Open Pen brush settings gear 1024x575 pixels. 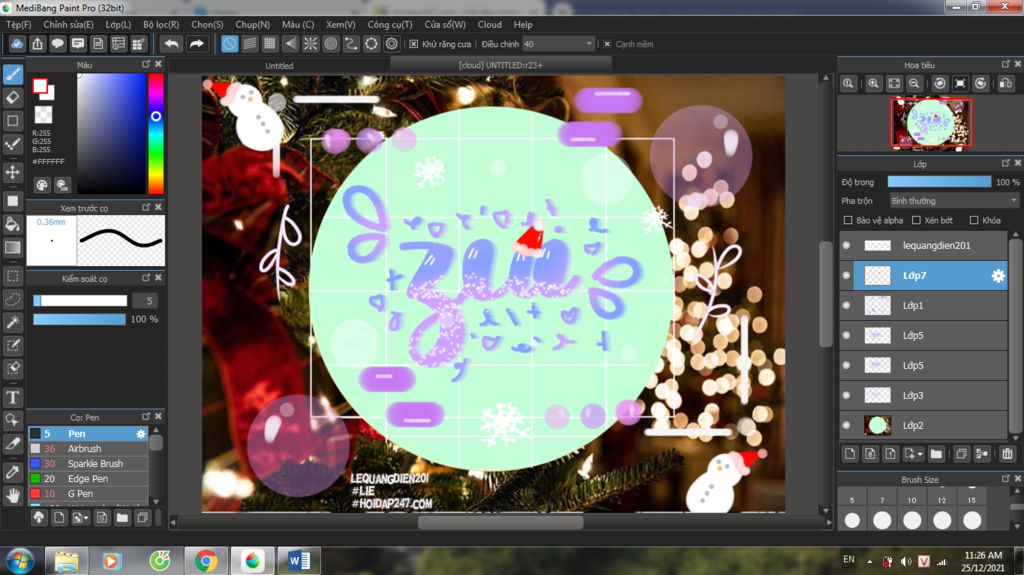(x=140, y=434)
